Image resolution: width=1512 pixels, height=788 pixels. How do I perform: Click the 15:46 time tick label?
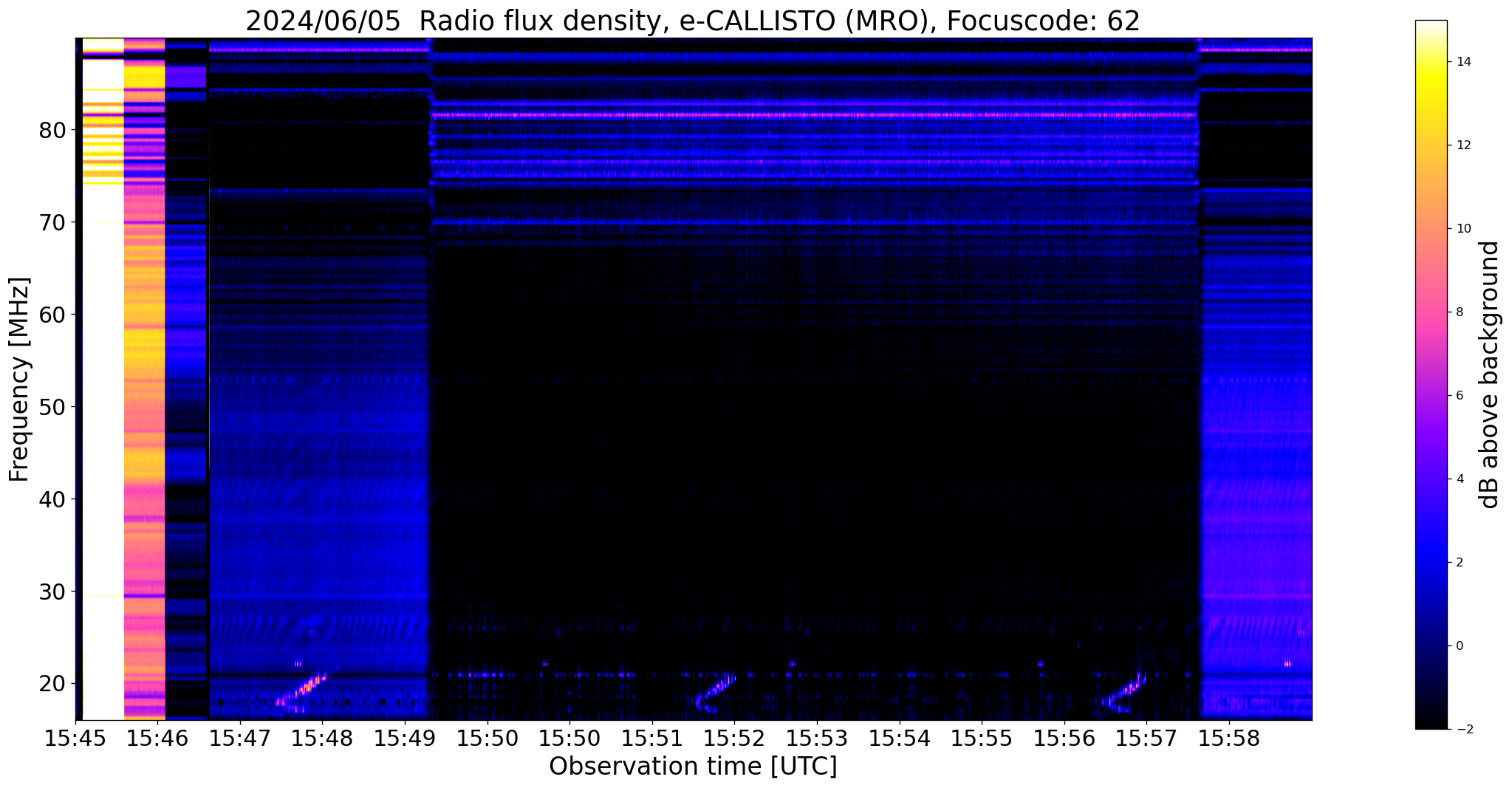(x=157, y=739)
